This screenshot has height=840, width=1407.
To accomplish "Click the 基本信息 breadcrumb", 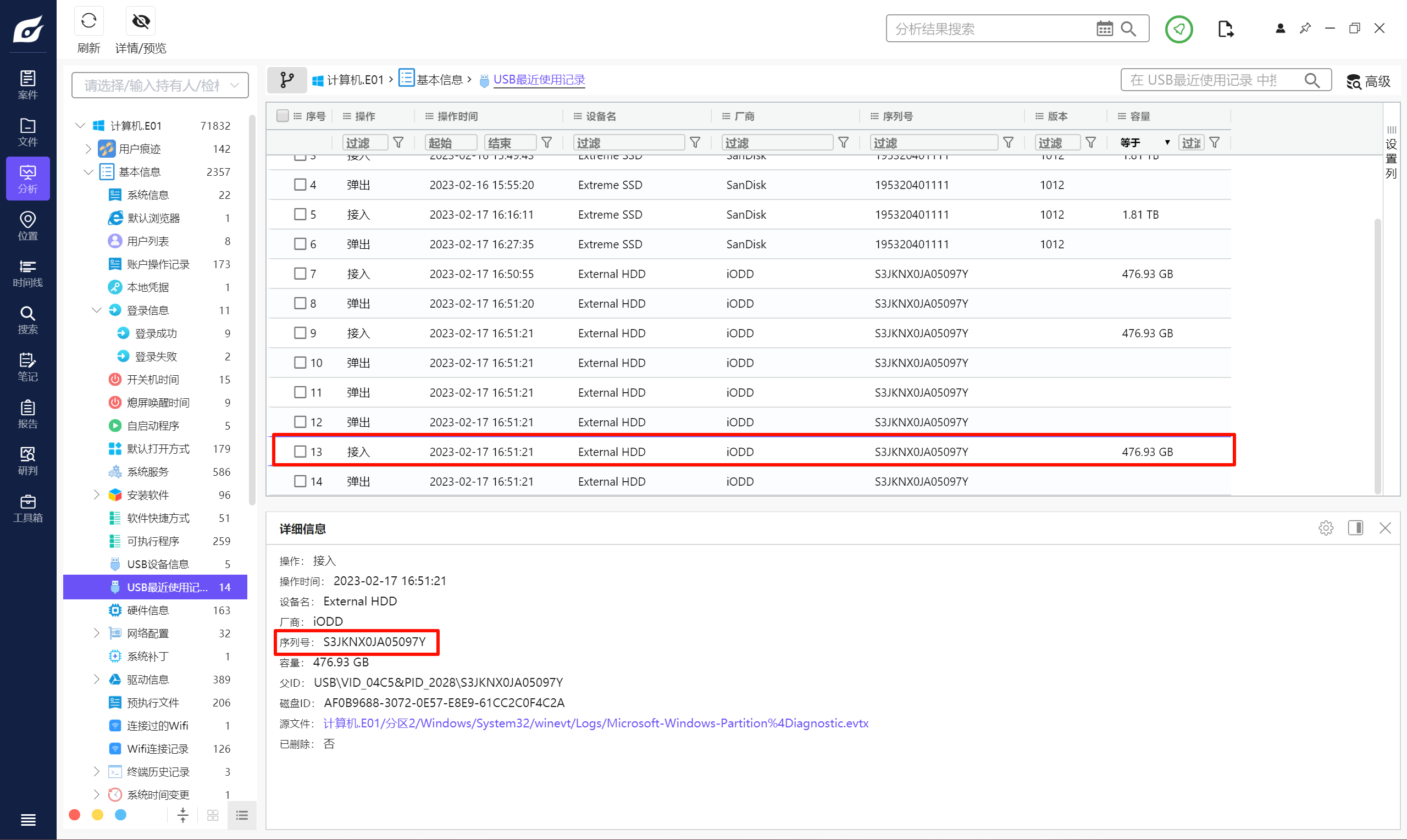I will pyautogui.click(x=431, y=79).
